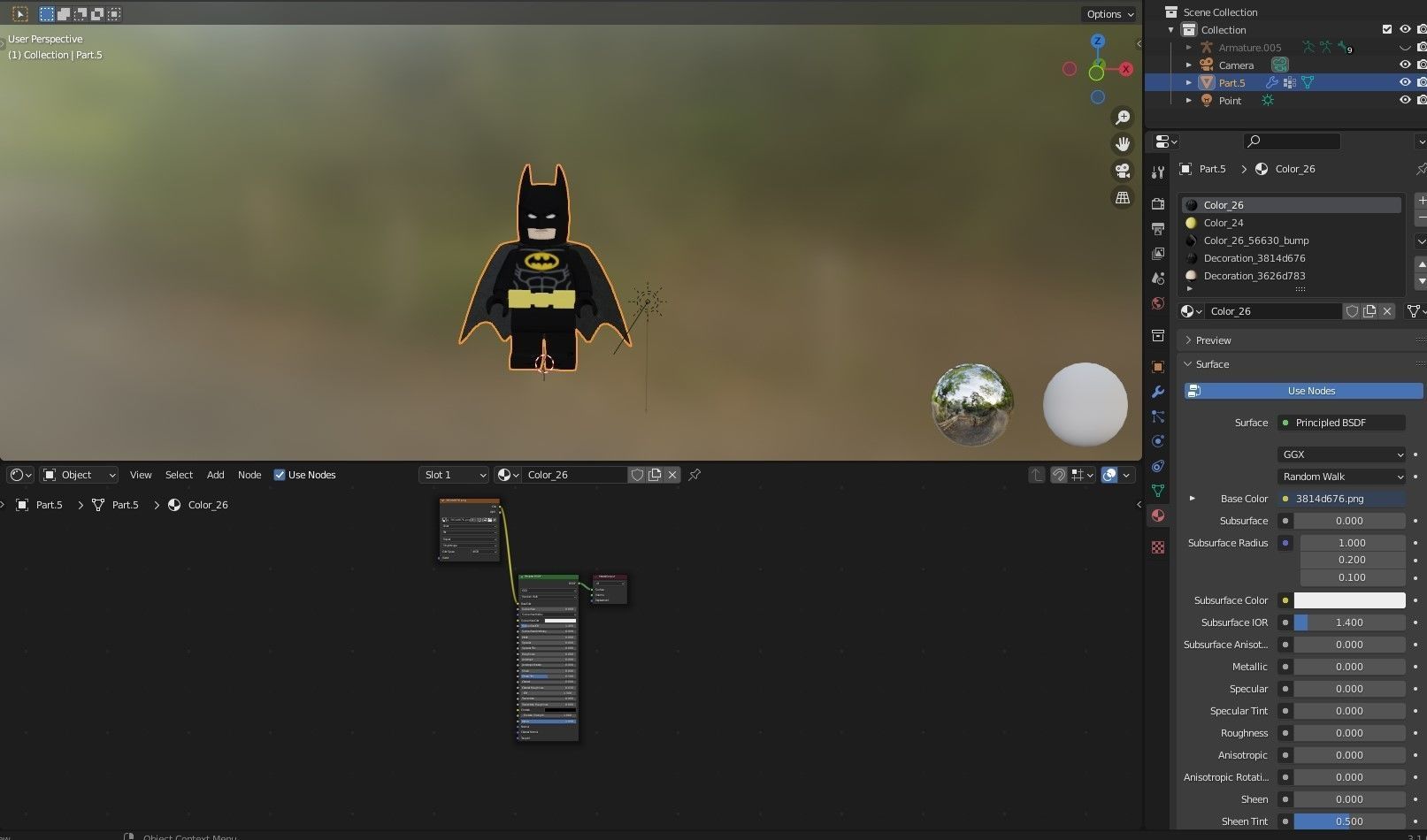Open the World properties tab
This screenshot has height=840, width=1427.
(x=1158, y=303)
